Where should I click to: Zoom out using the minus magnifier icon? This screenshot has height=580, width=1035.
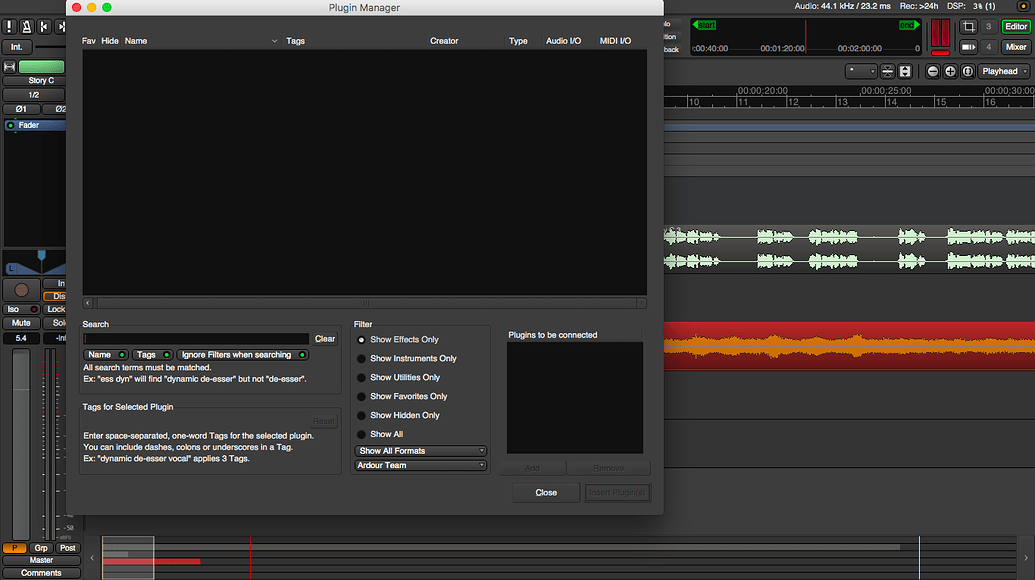click(933, 71)
